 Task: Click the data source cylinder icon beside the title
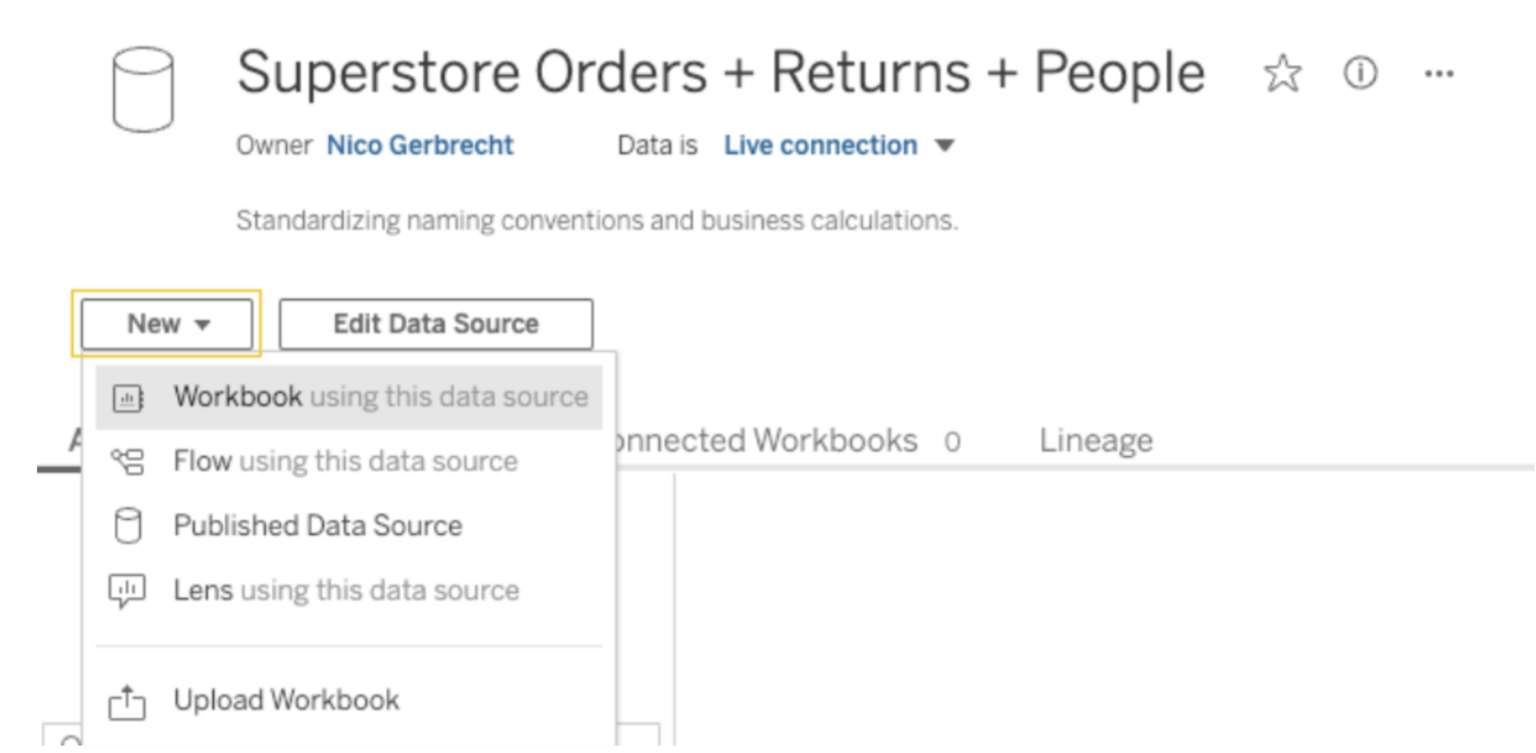(x=142, y=90)
